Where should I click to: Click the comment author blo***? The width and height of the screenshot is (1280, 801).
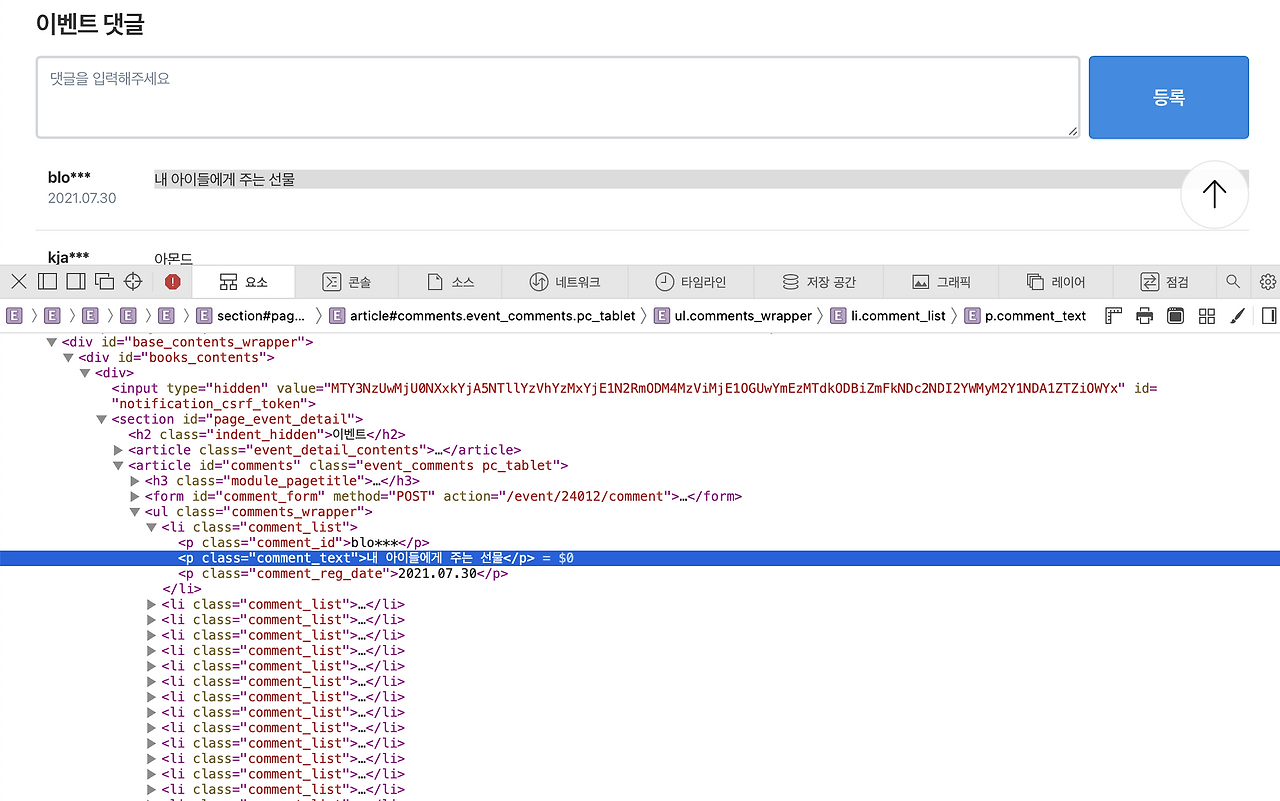69,177
